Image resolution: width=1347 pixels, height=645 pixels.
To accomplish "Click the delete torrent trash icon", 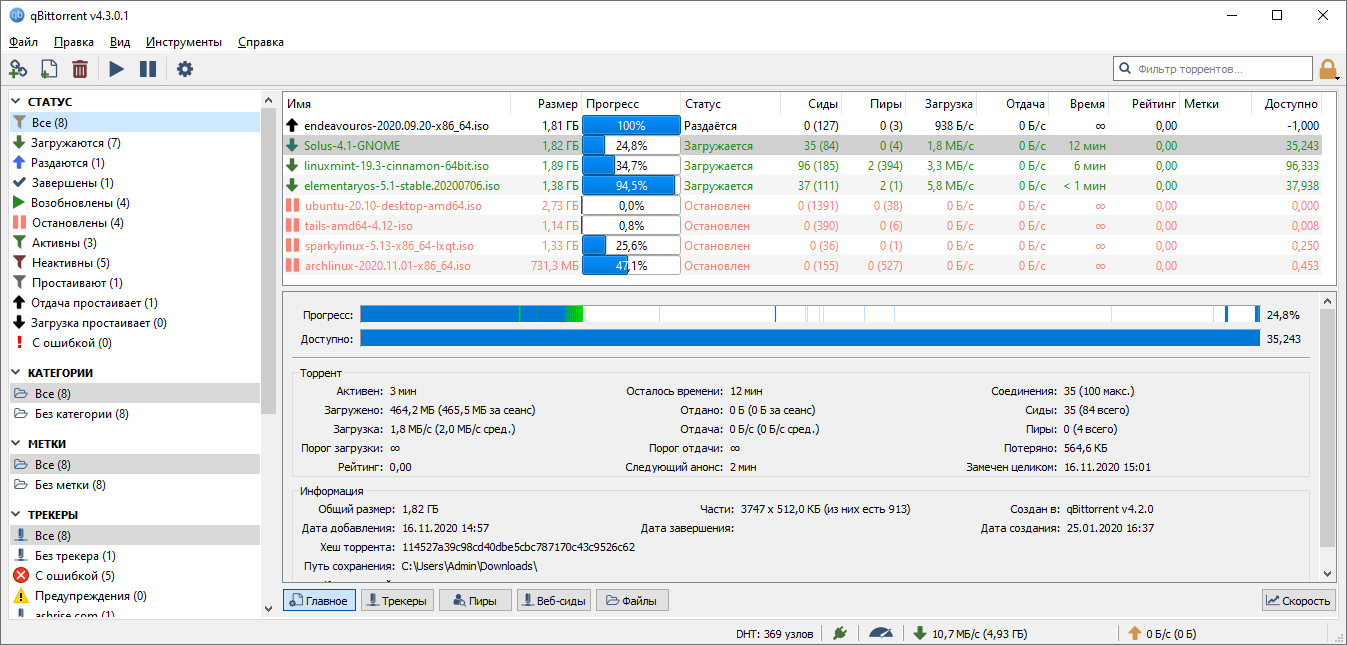I will click(x=80, y=69).
